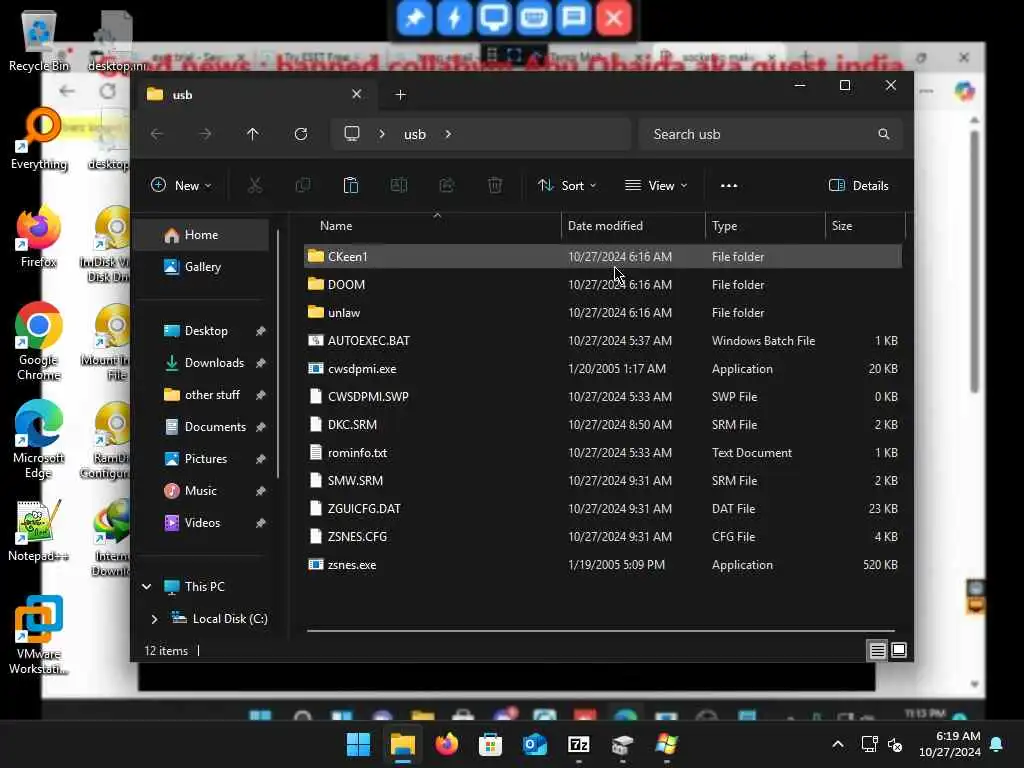Select the Everything desktop shortcut

(x=39, y=140)
